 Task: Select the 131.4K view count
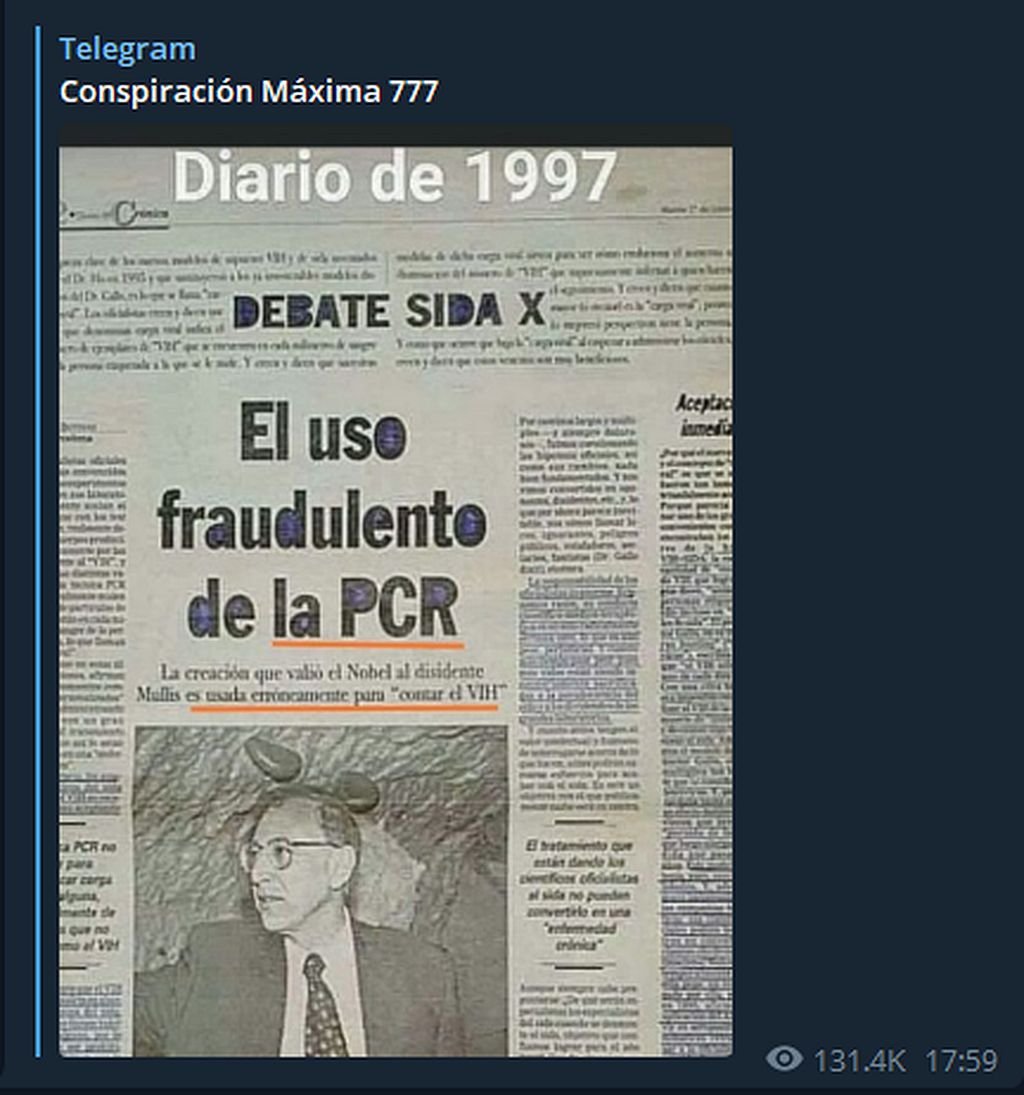point(859,1060)
